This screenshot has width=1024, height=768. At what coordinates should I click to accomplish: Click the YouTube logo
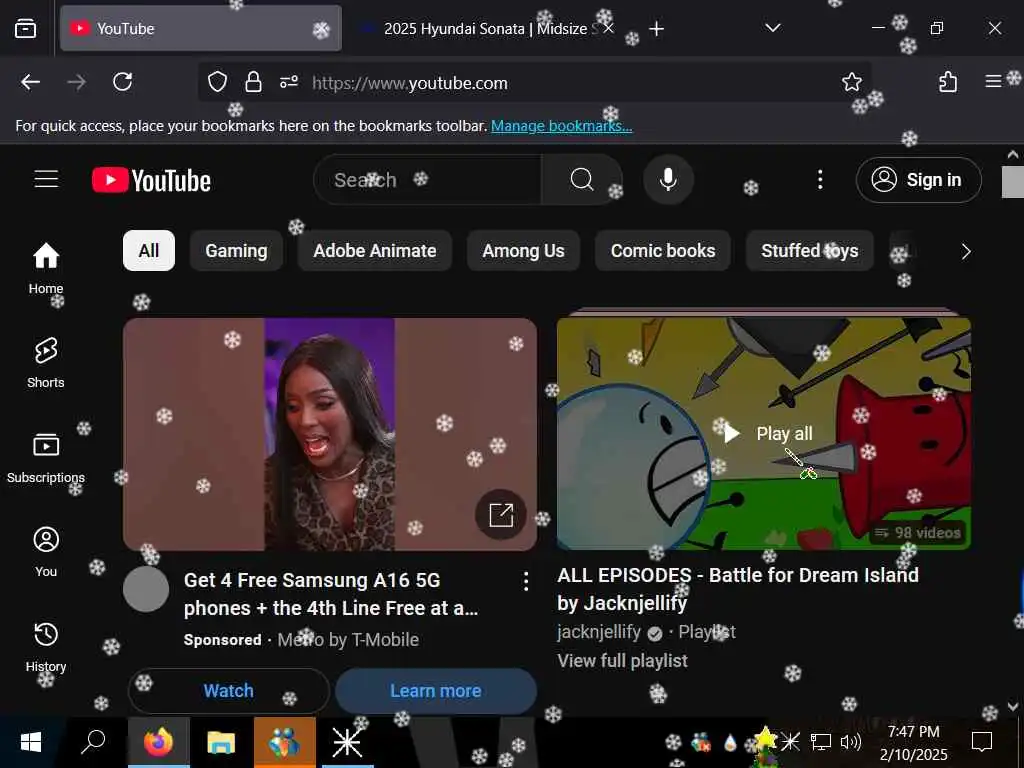click(152, 180)
